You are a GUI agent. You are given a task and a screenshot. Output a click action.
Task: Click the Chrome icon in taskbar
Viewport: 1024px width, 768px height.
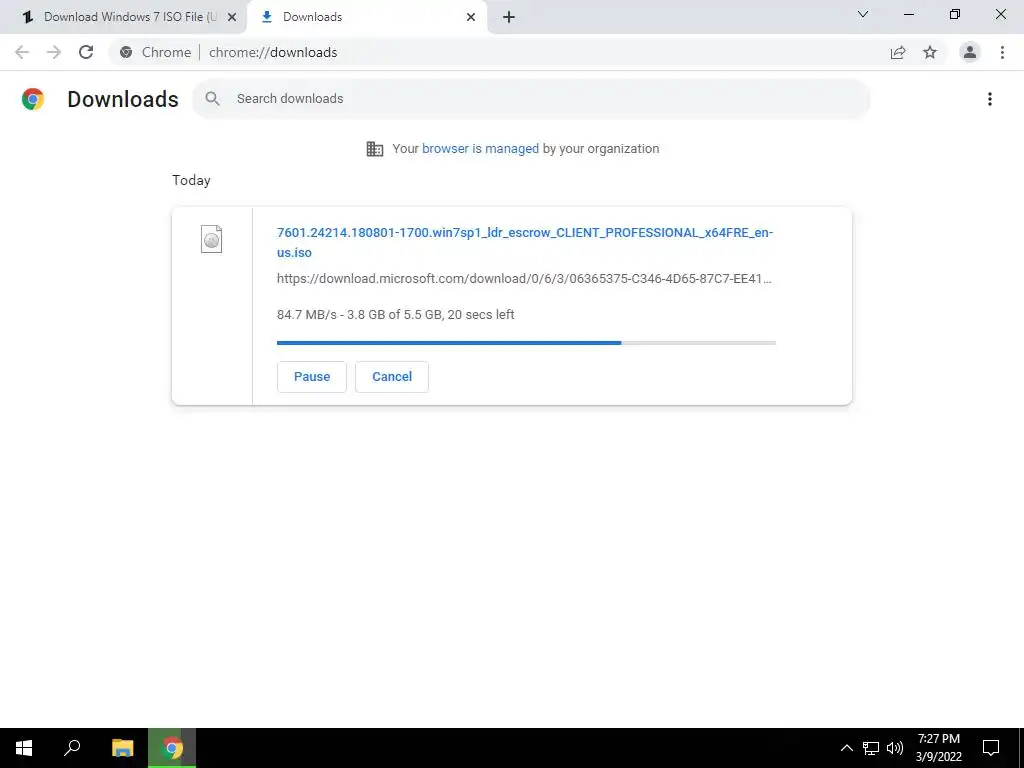point(172,748)
